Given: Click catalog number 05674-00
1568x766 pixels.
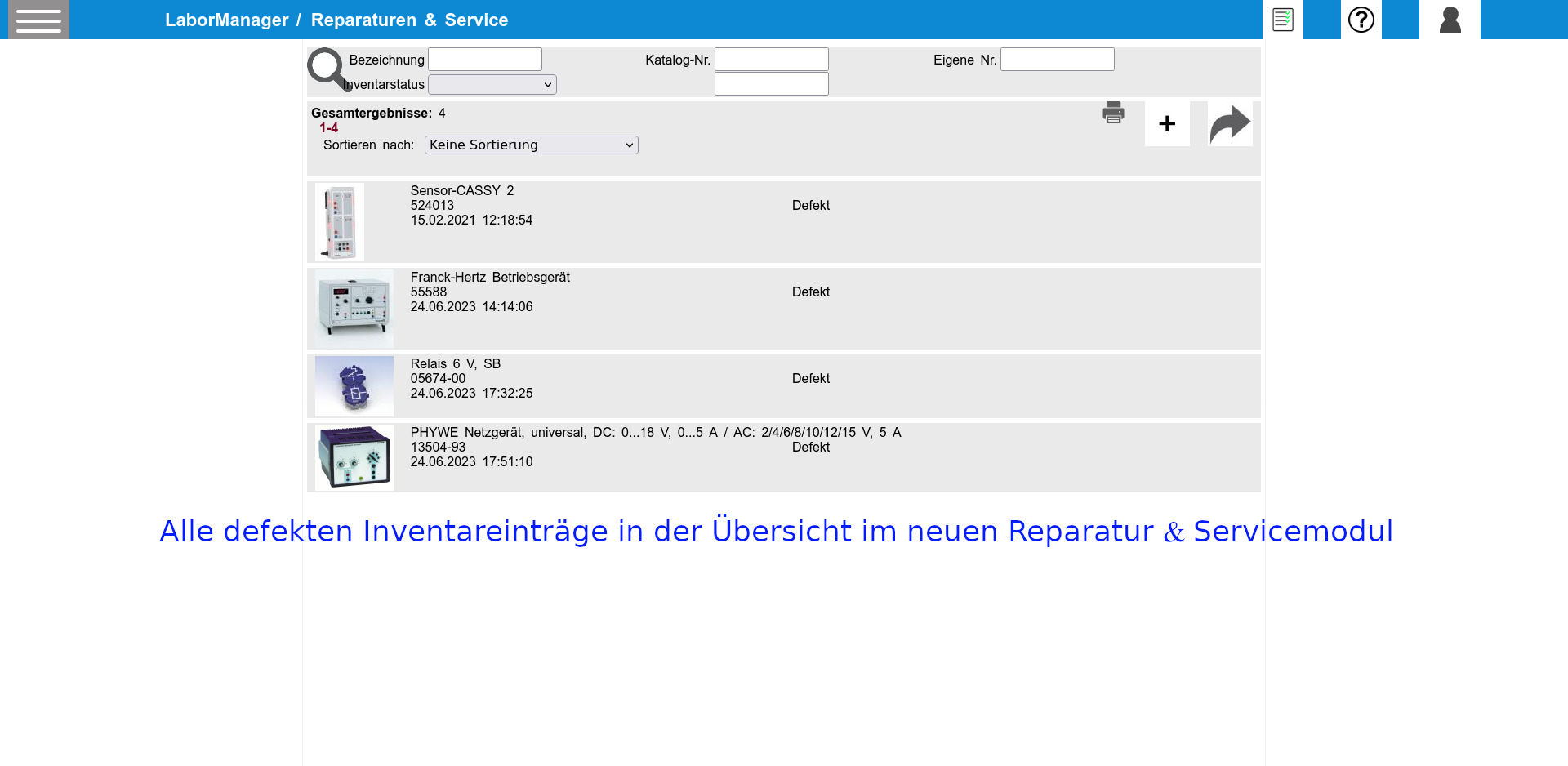Looking at the screenshot, I should tap(438, 378).
